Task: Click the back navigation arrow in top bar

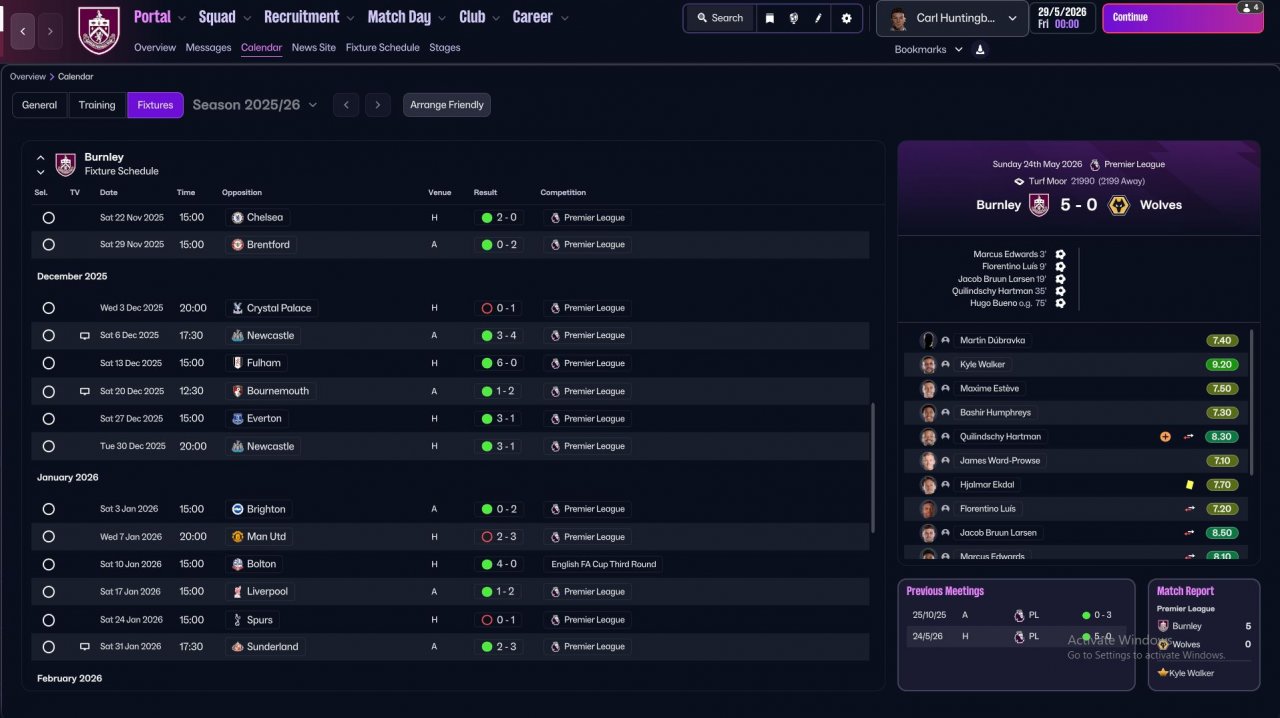Action: (24, 31)
